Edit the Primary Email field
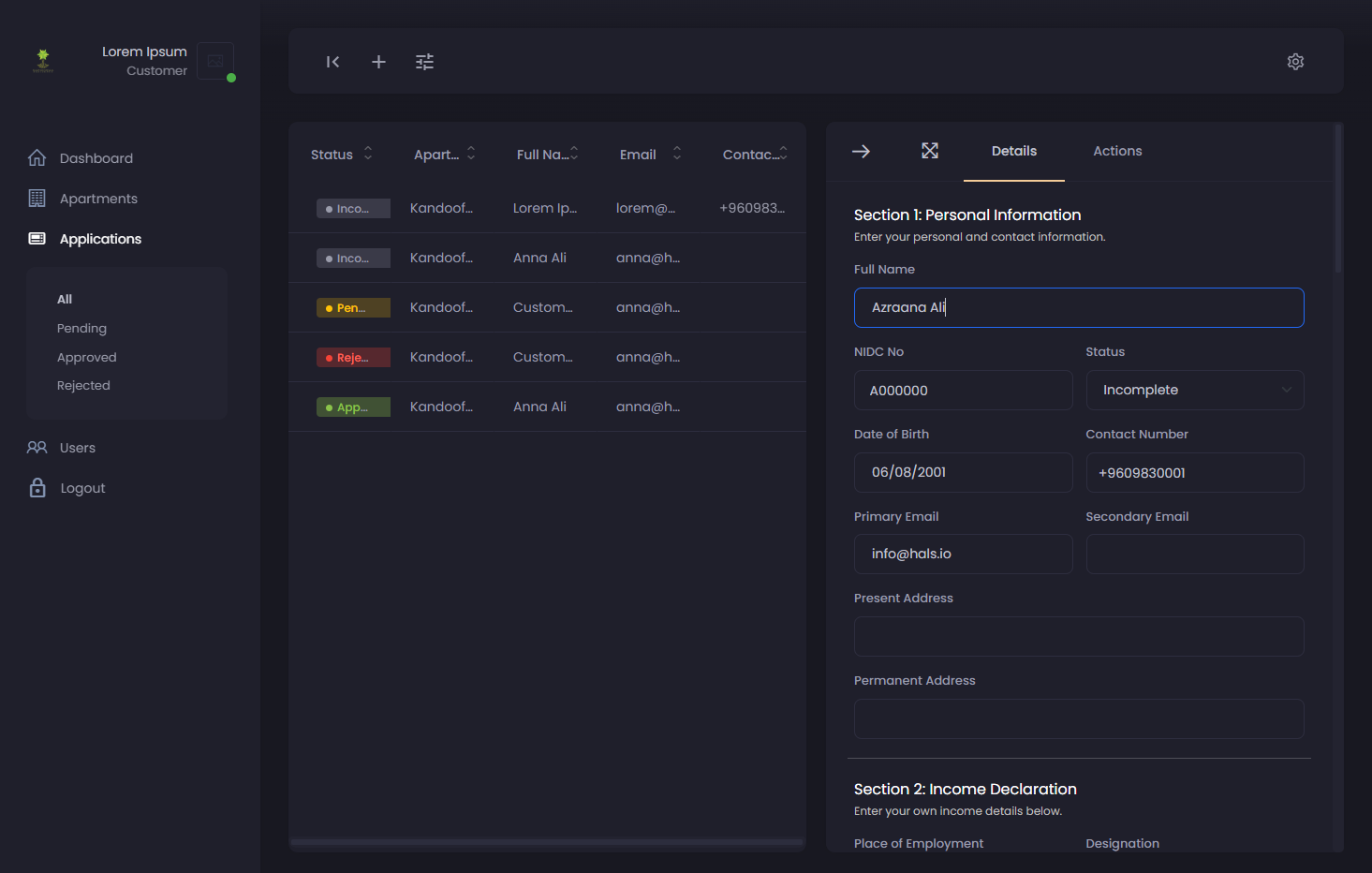 coord(963,554)
